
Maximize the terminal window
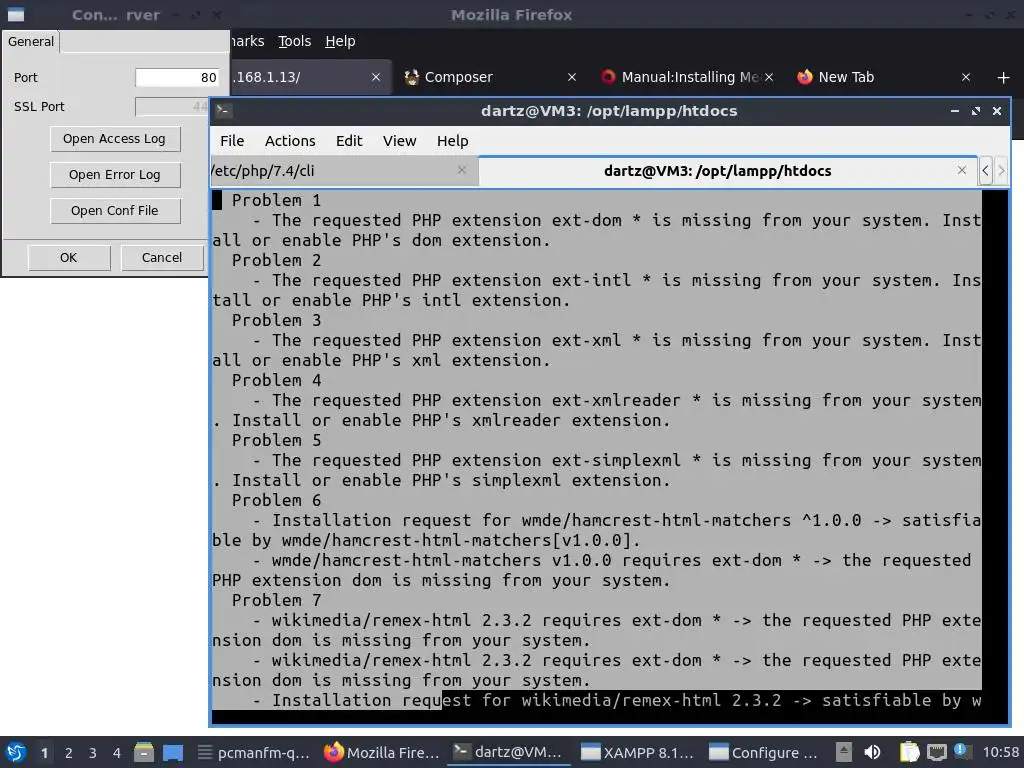(x=976, y=111)
